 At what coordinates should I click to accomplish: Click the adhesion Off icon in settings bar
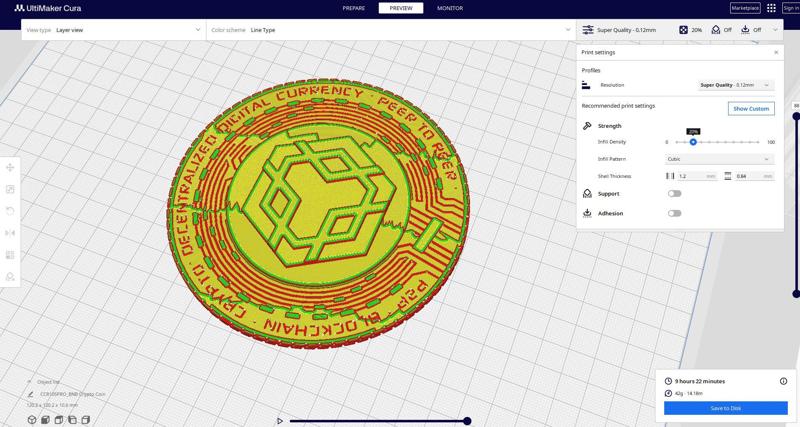pyautogui.click(x=745, y=30)
